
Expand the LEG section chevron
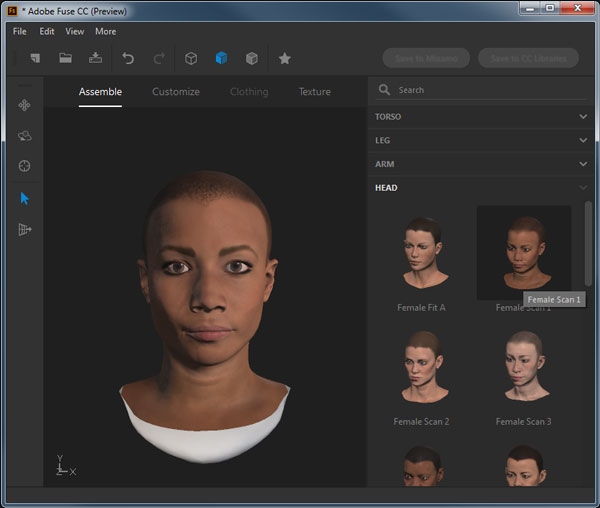click(x=583, y=141)
